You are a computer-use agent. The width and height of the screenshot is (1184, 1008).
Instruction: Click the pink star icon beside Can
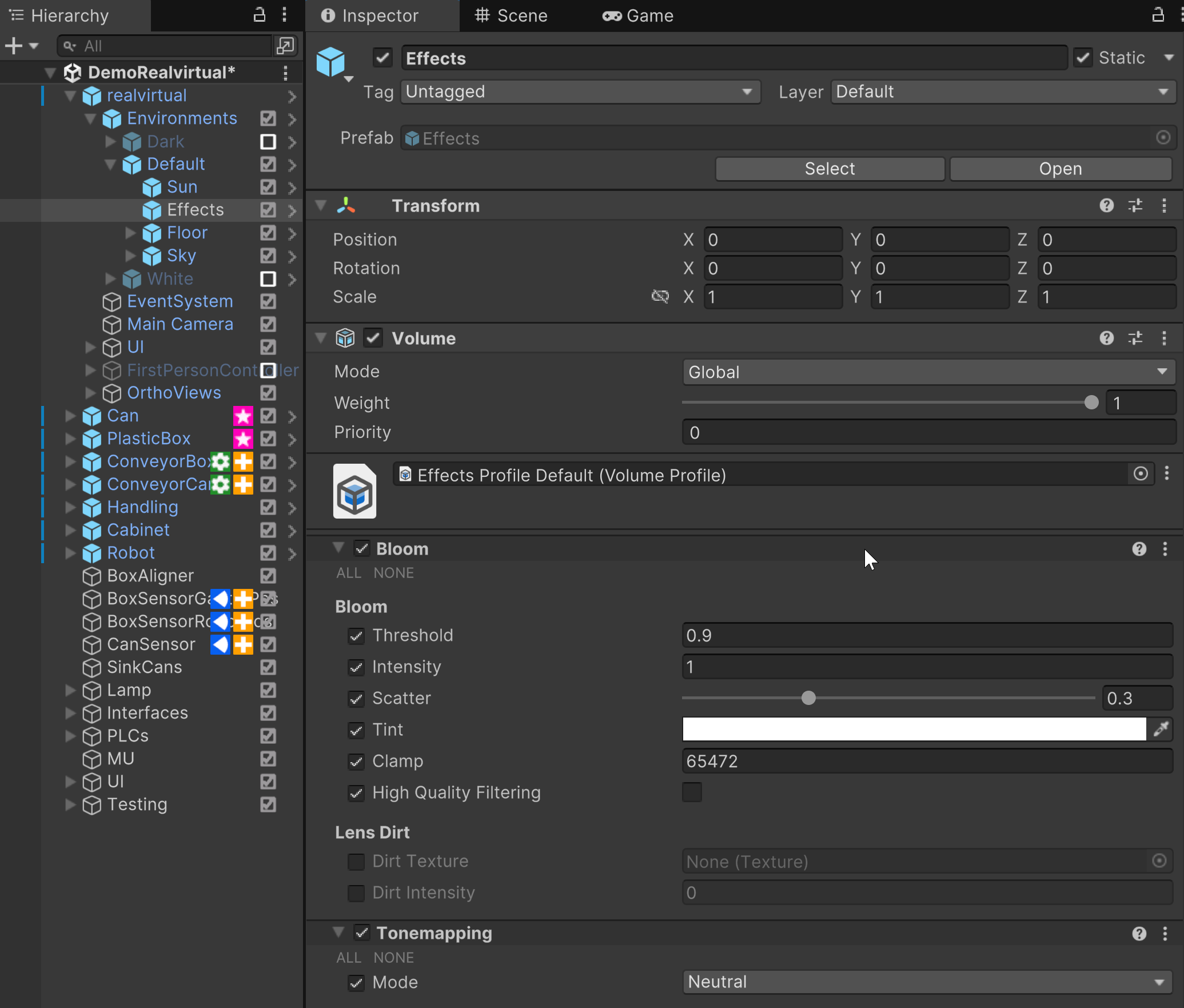click(x=243, y=416)
